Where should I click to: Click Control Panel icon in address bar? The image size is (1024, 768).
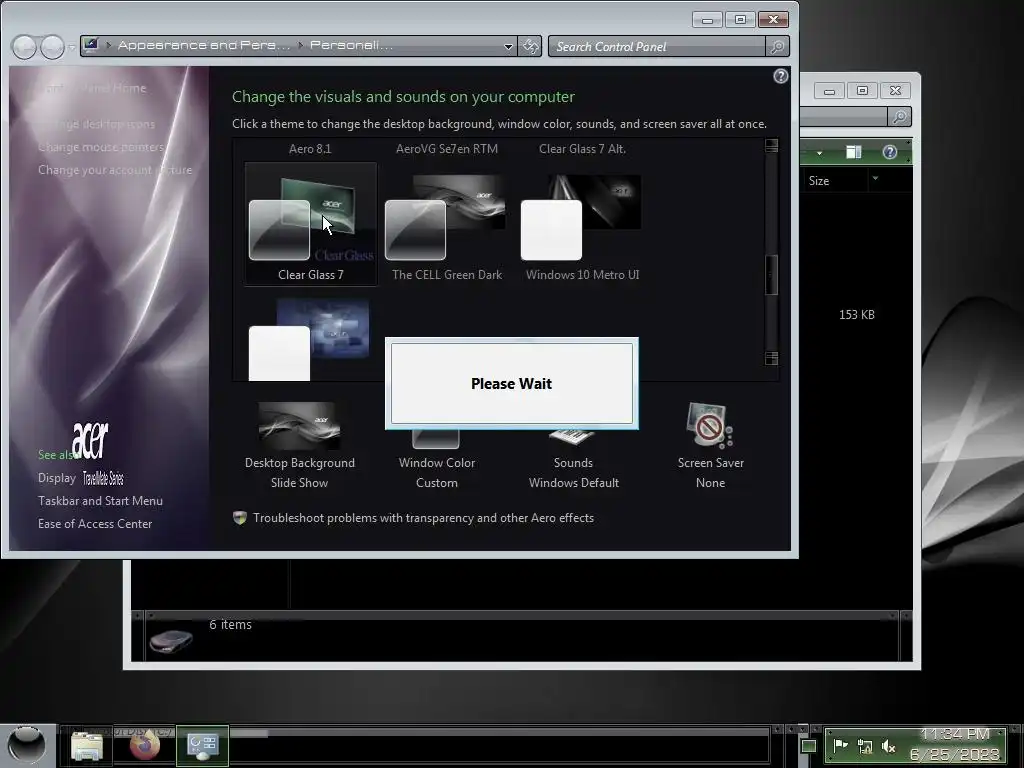(x=91, y=45)
